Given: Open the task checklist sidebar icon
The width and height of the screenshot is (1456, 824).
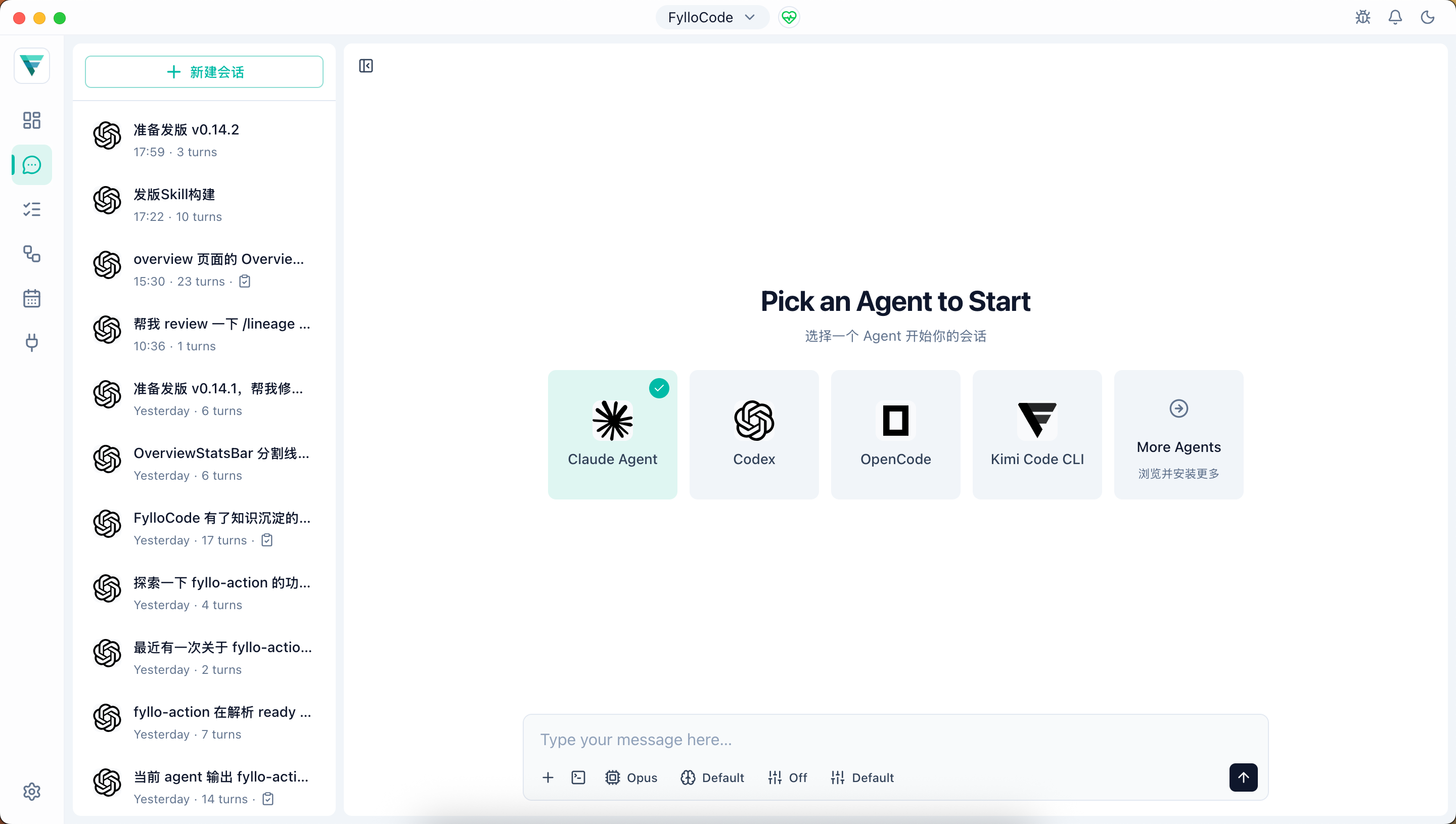Looking at the screenshot, I should click(x=32, y=209).
